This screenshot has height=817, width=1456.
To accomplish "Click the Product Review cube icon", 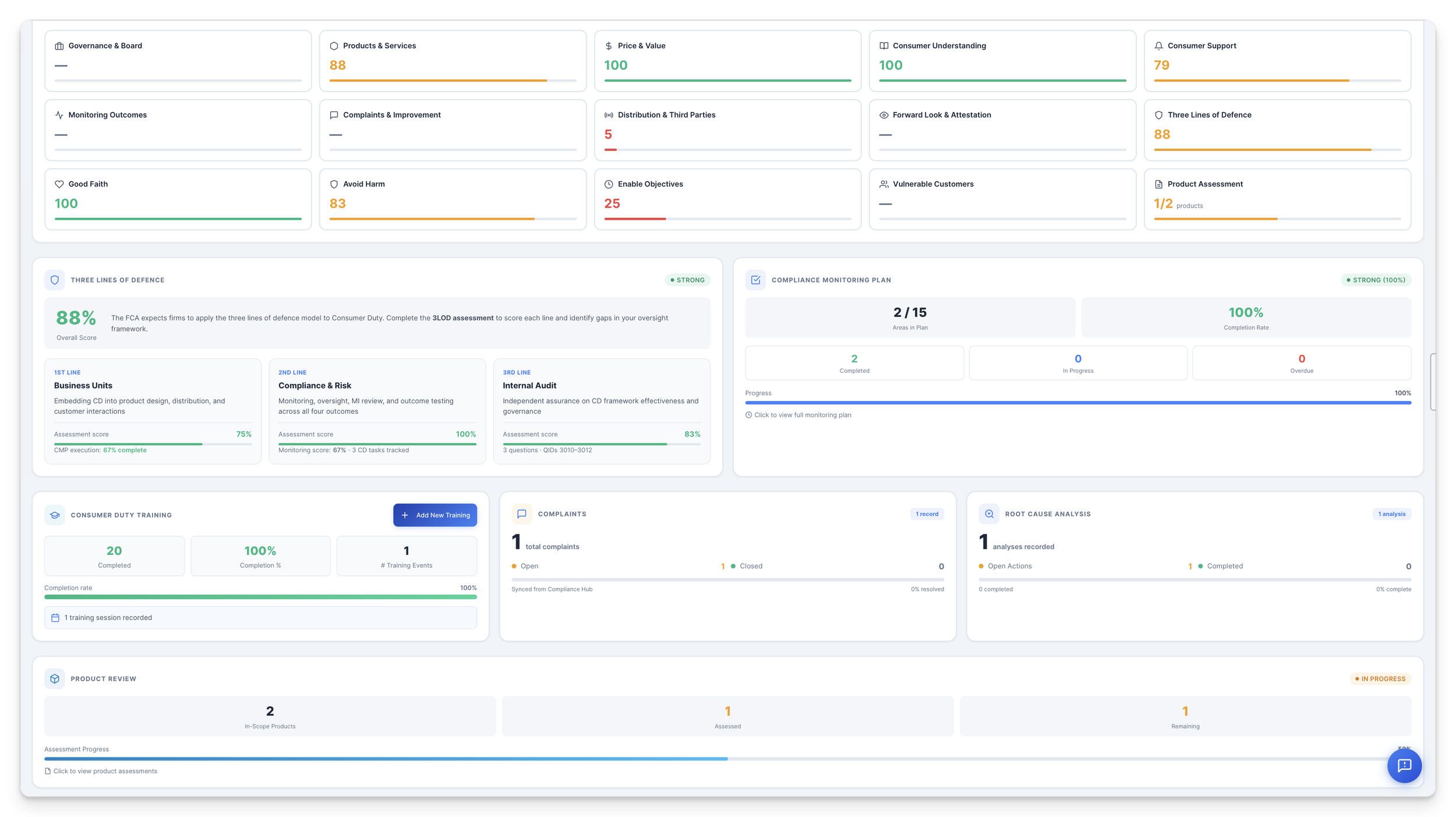I will 55,678.
